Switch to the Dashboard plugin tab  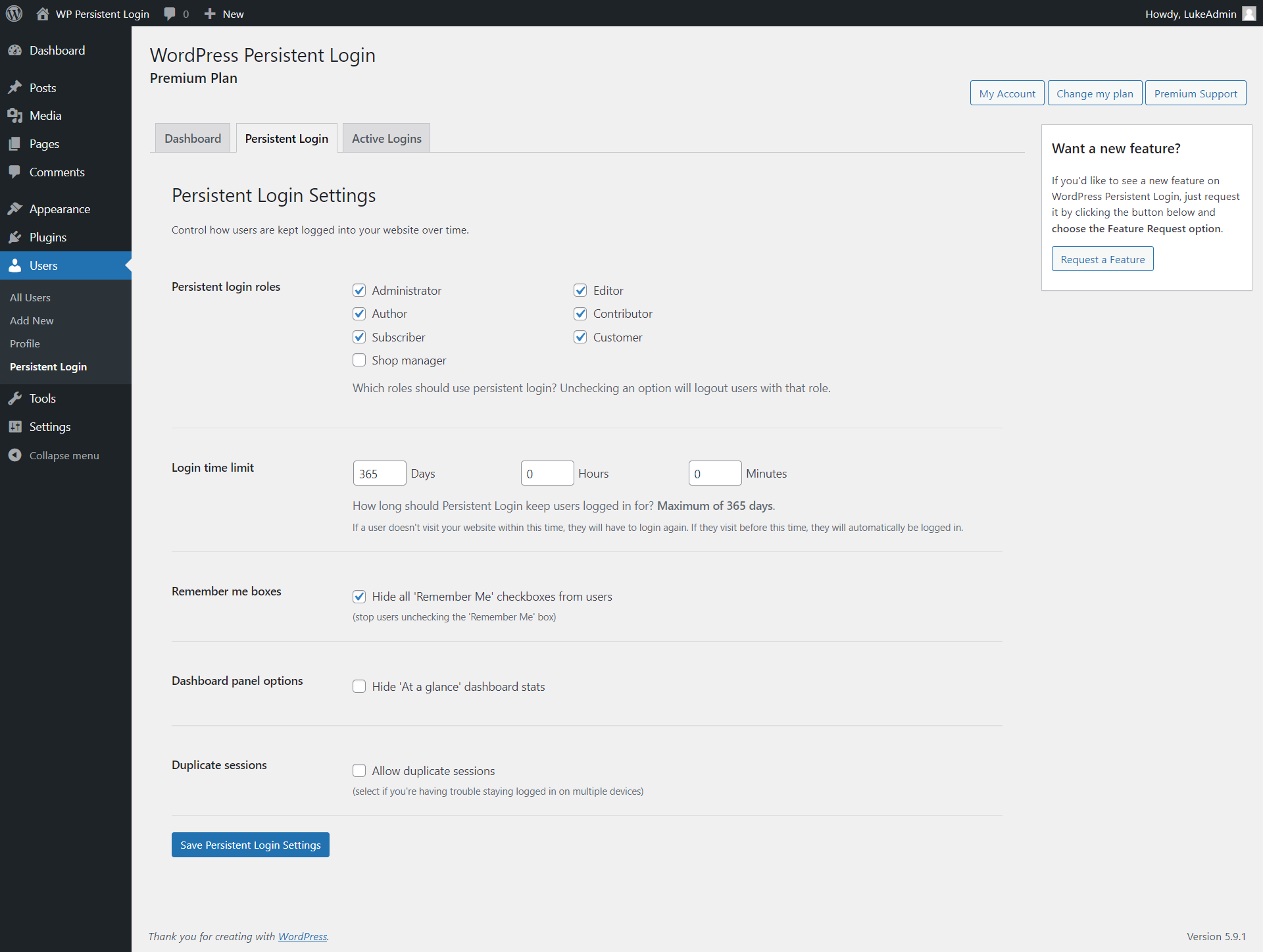[193, 138]
